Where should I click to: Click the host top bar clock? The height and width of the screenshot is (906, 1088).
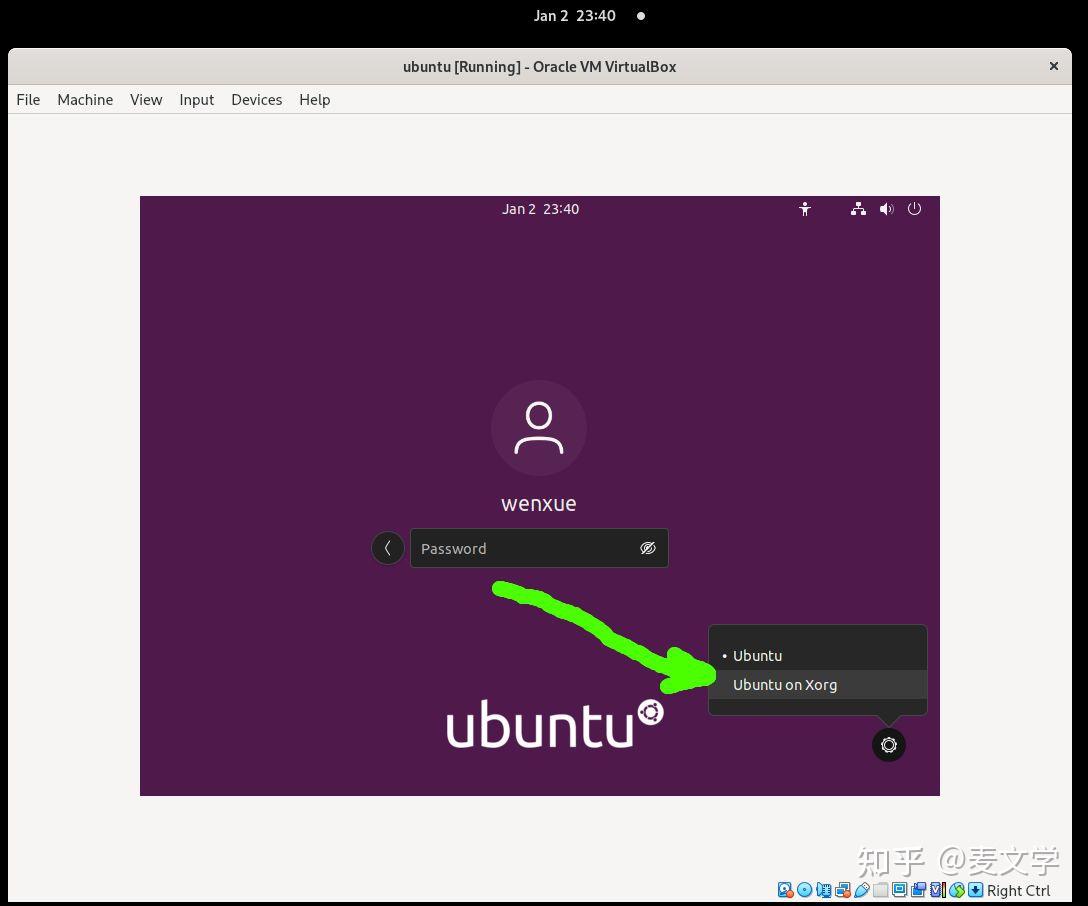tap(575, 16)
